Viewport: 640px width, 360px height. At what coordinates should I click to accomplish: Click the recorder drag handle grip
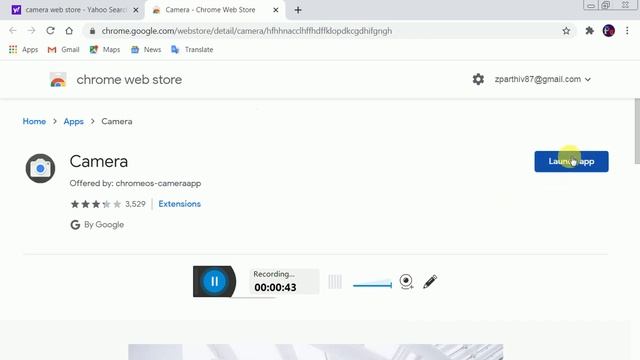pyautogui.click(x=335, y=282)
